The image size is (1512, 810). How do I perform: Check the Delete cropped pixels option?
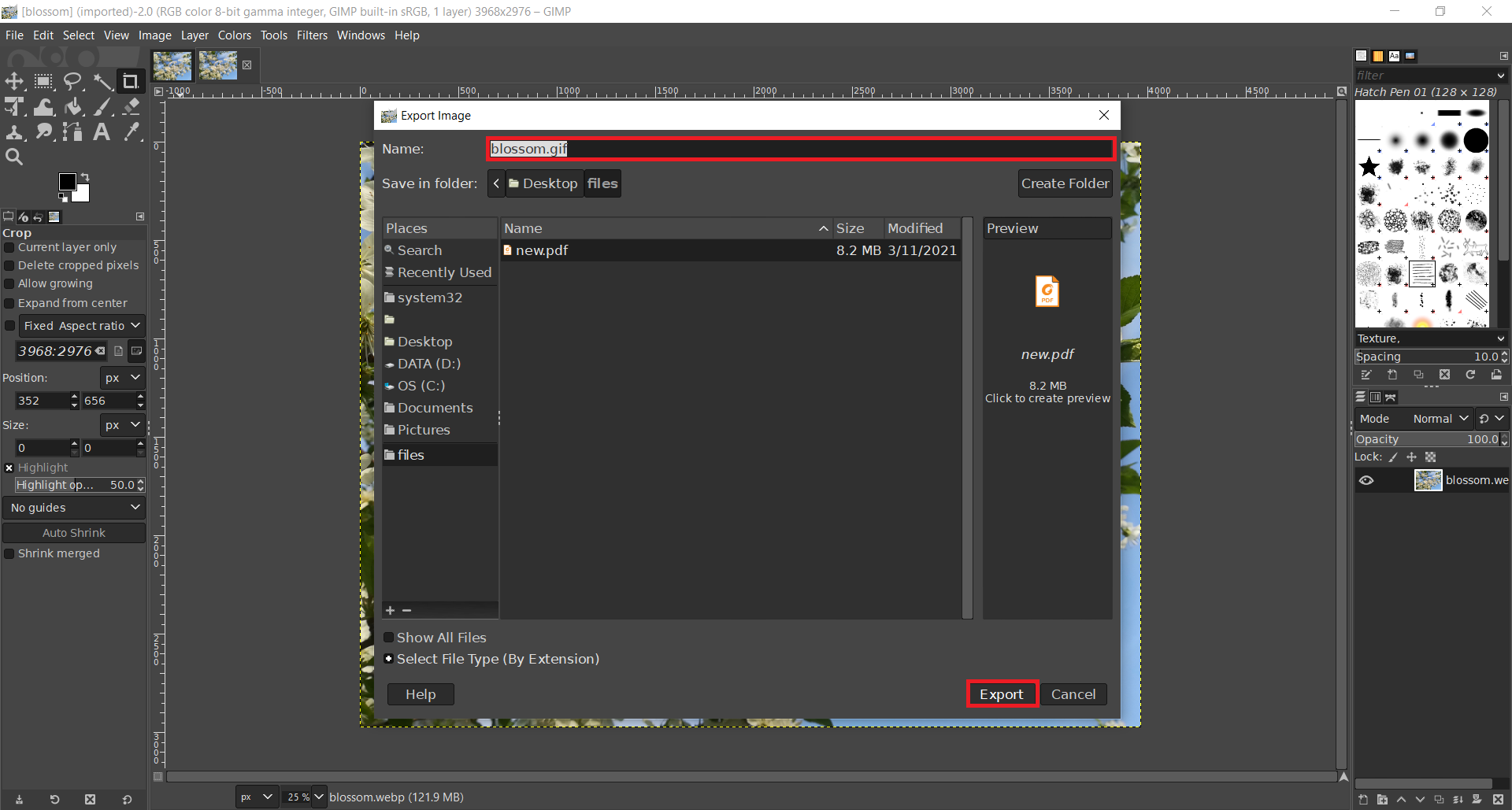point(10,266)
